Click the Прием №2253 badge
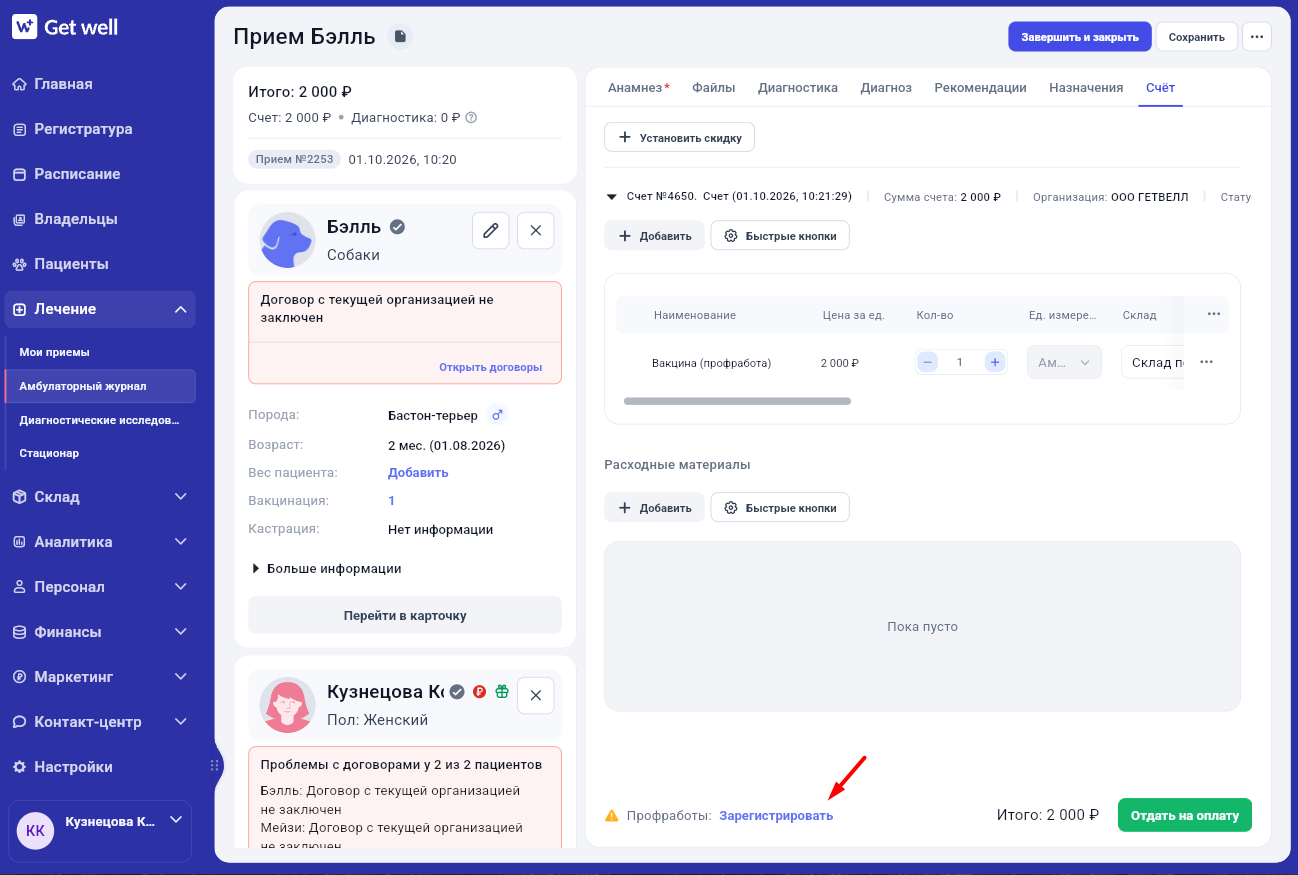The height and width of the screenshot is (875, 1298). 294,159
